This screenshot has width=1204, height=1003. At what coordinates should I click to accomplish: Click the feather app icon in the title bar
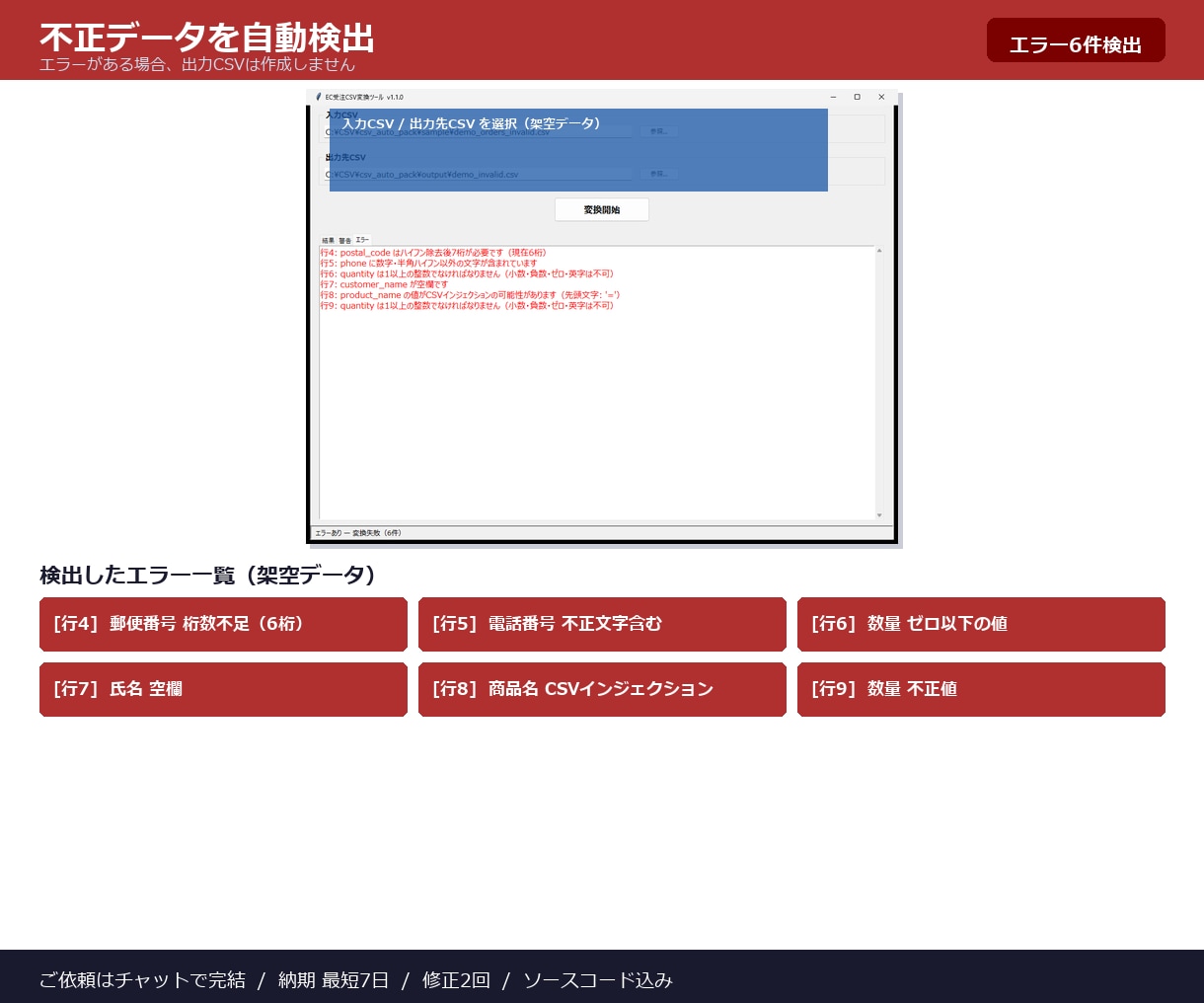click(x=319, y=97)
